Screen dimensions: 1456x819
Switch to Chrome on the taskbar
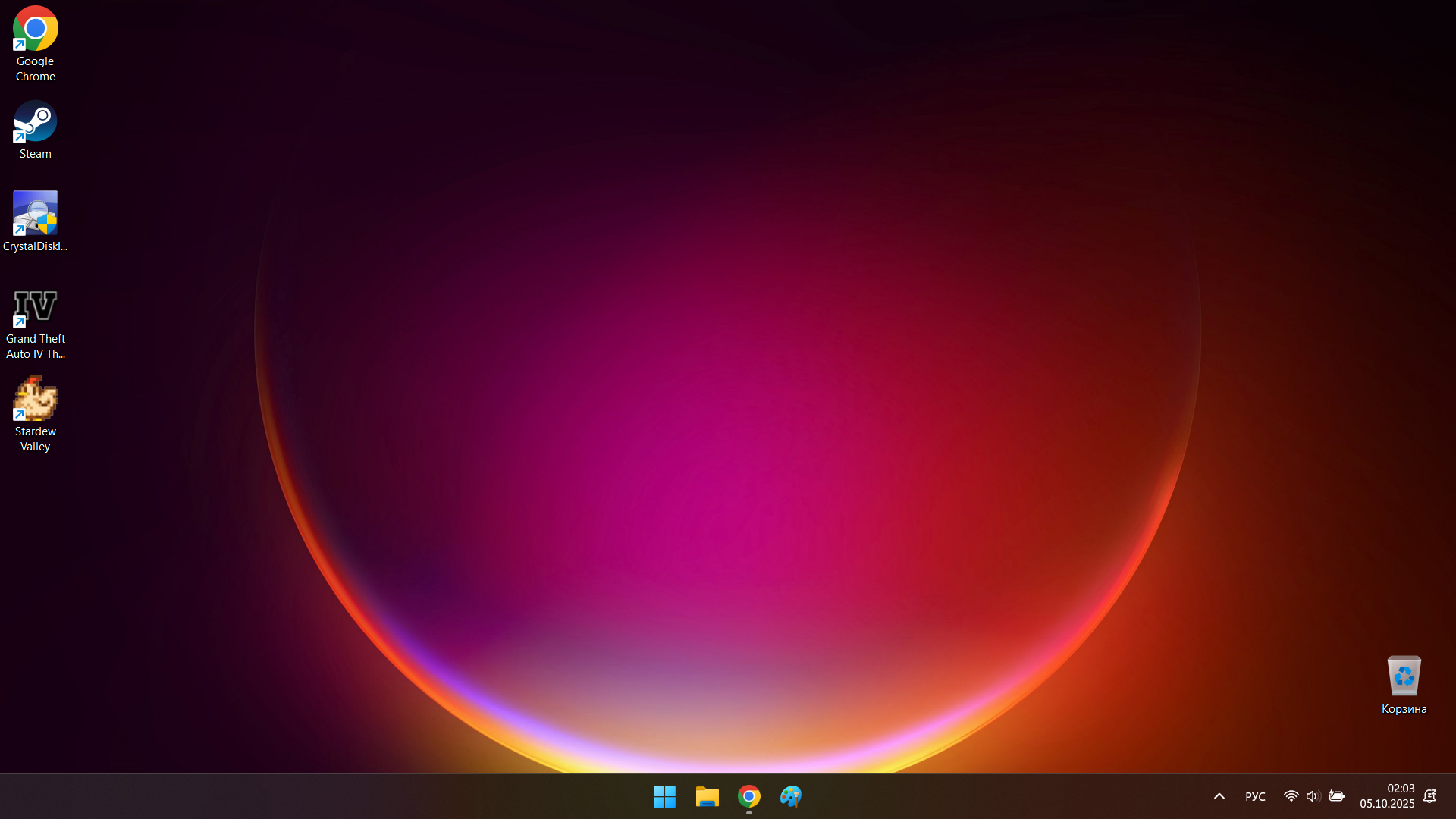coord(749,796)
